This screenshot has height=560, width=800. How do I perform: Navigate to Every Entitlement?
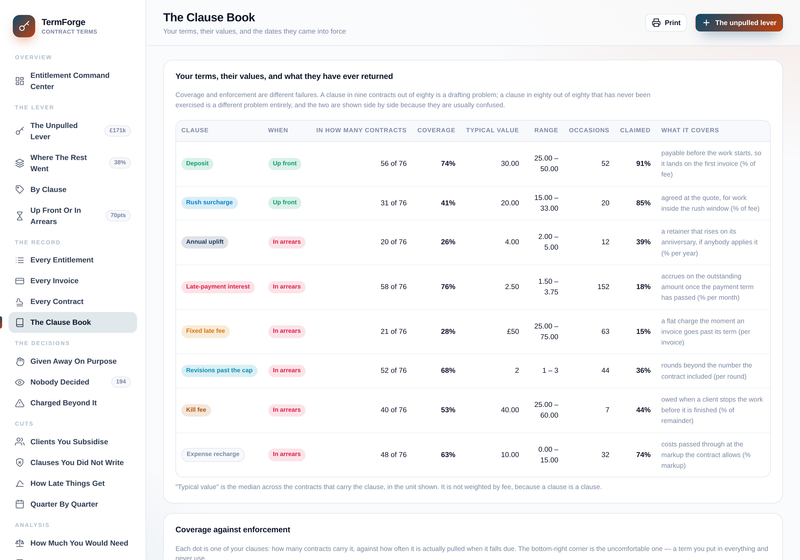click(73, 260)
